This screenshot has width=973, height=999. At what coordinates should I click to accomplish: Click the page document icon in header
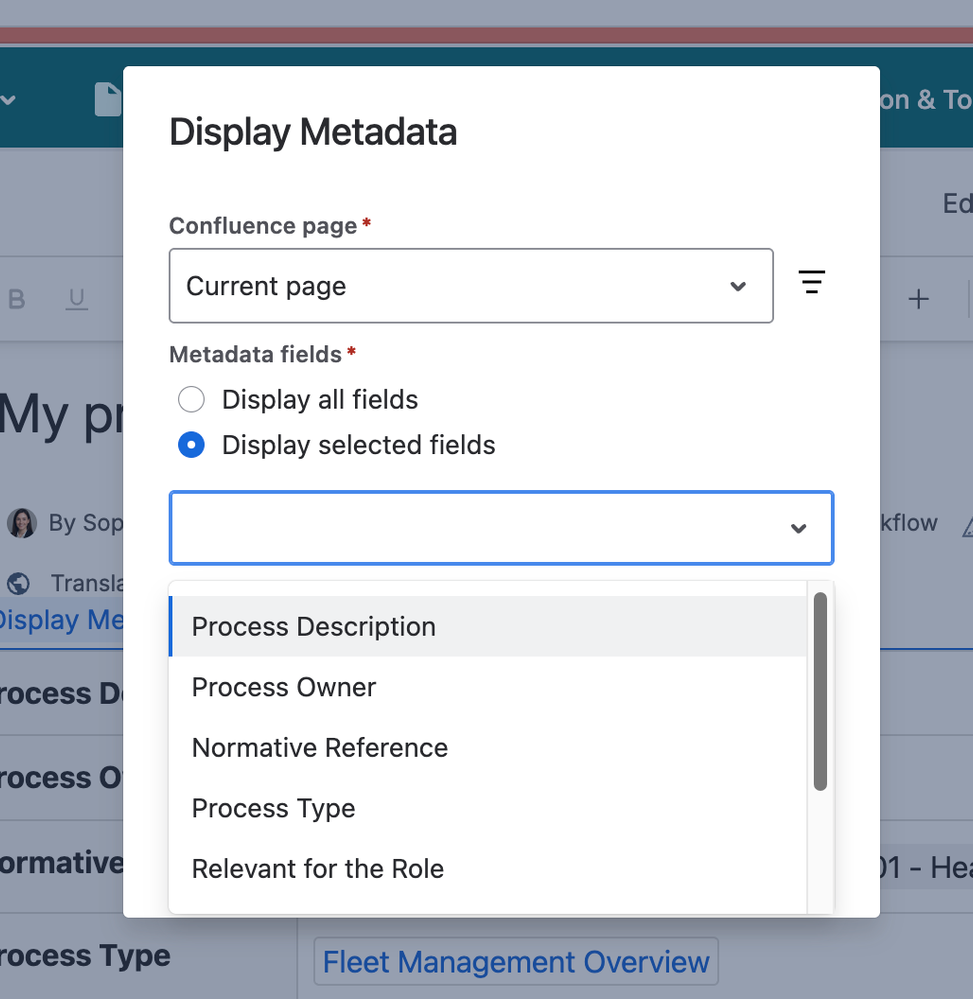tap(108, 99)
